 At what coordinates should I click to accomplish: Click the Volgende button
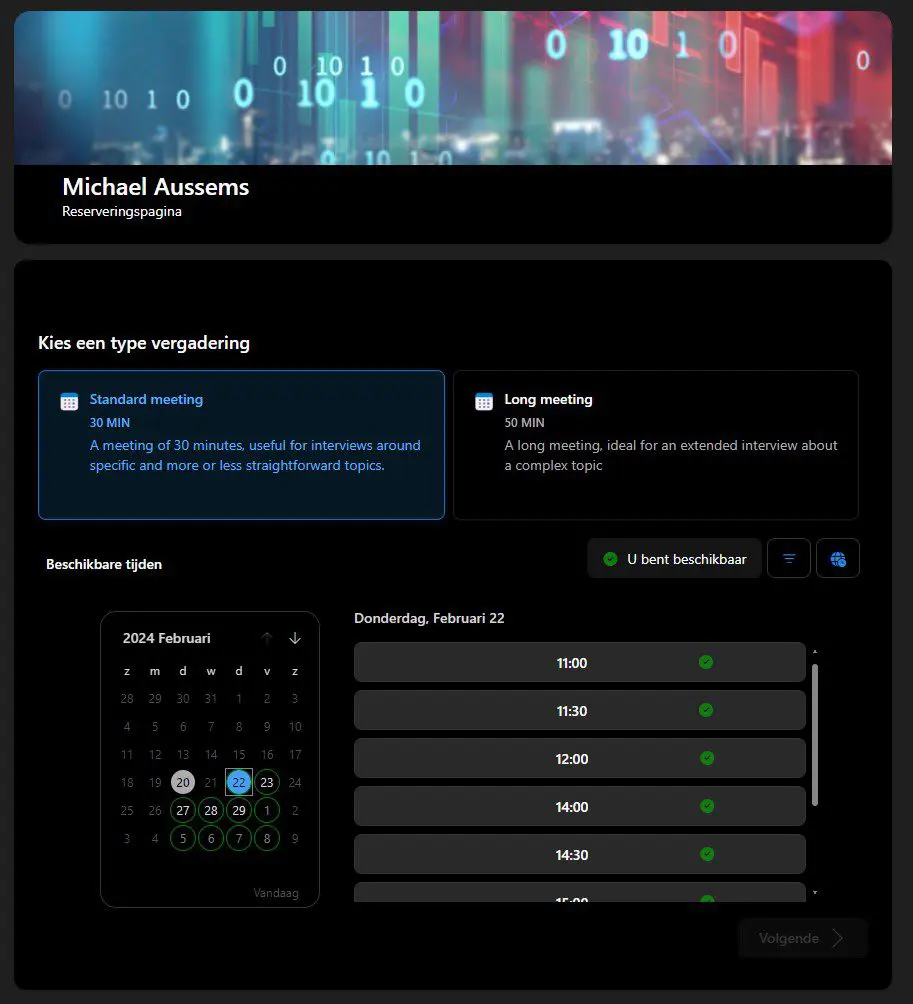coord(802,938)
